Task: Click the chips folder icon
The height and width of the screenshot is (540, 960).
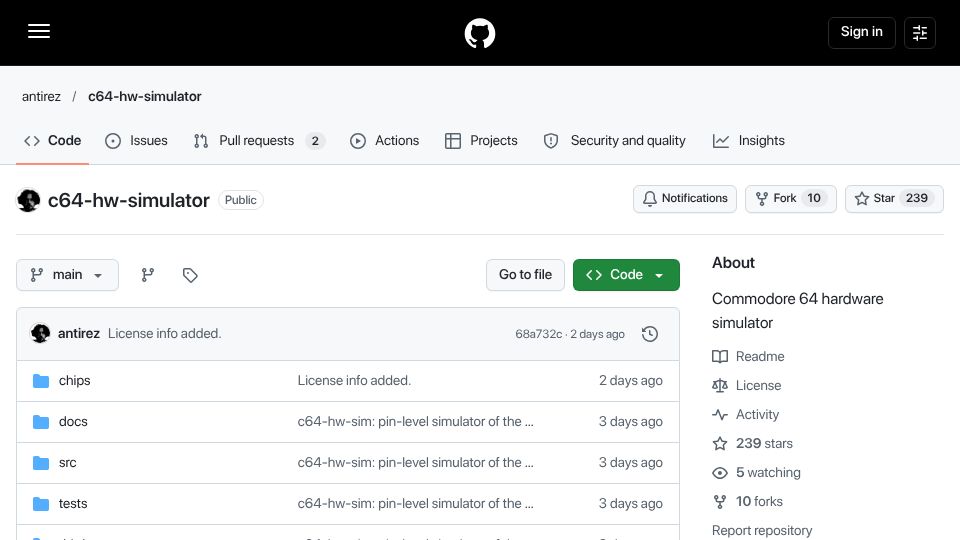Action: pyautogui.click(x=41, y=381)
